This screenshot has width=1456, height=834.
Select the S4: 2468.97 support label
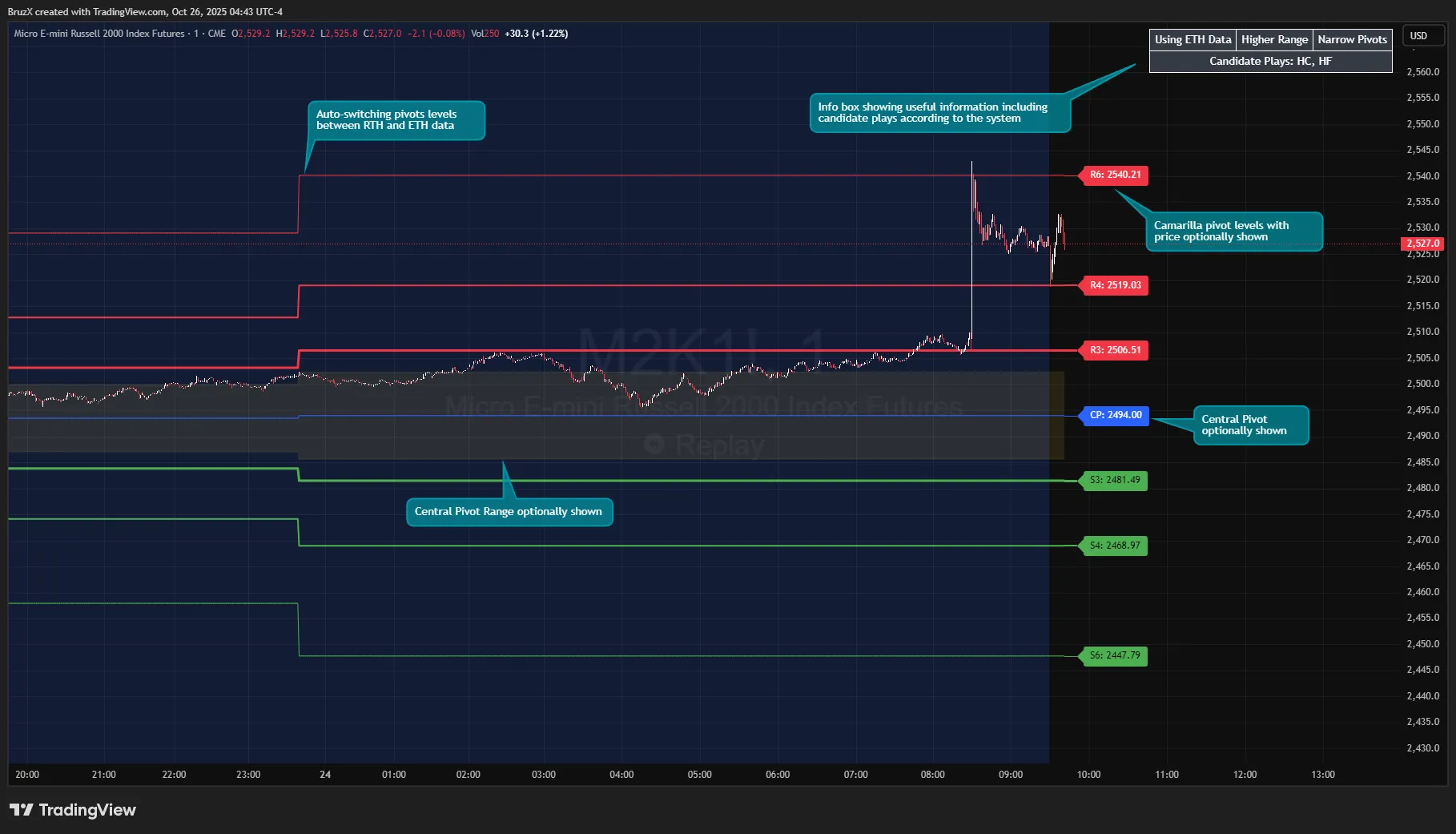coord(1115,546)
